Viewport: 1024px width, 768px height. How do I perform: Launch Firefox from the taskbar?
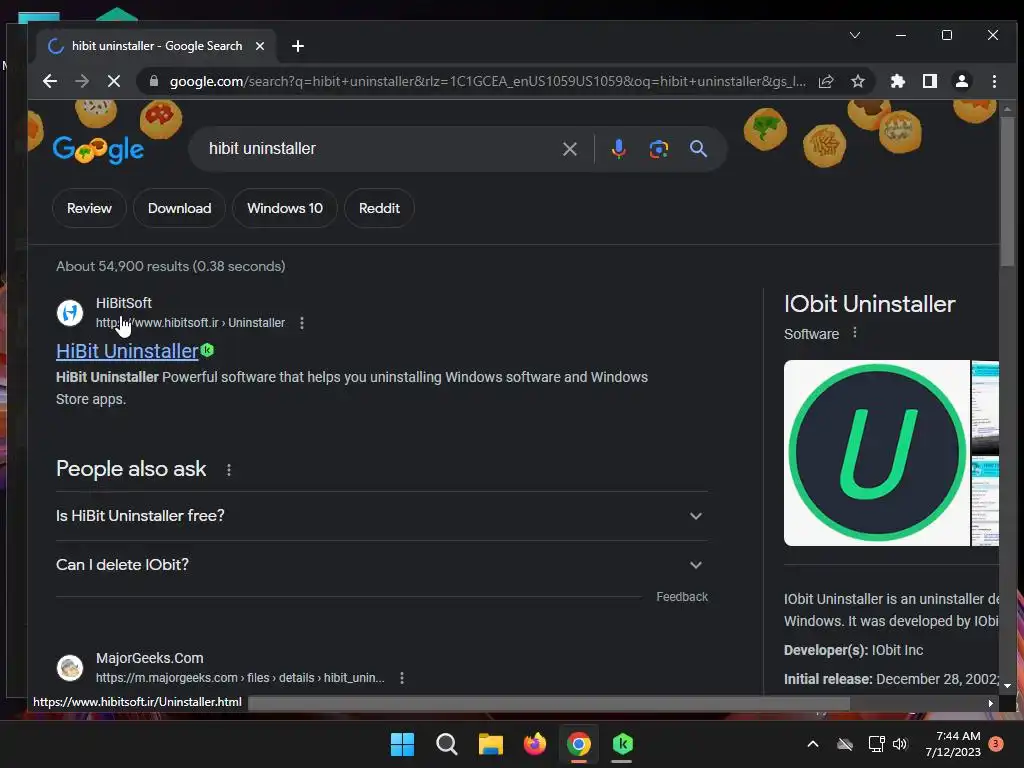coord(535,744)
